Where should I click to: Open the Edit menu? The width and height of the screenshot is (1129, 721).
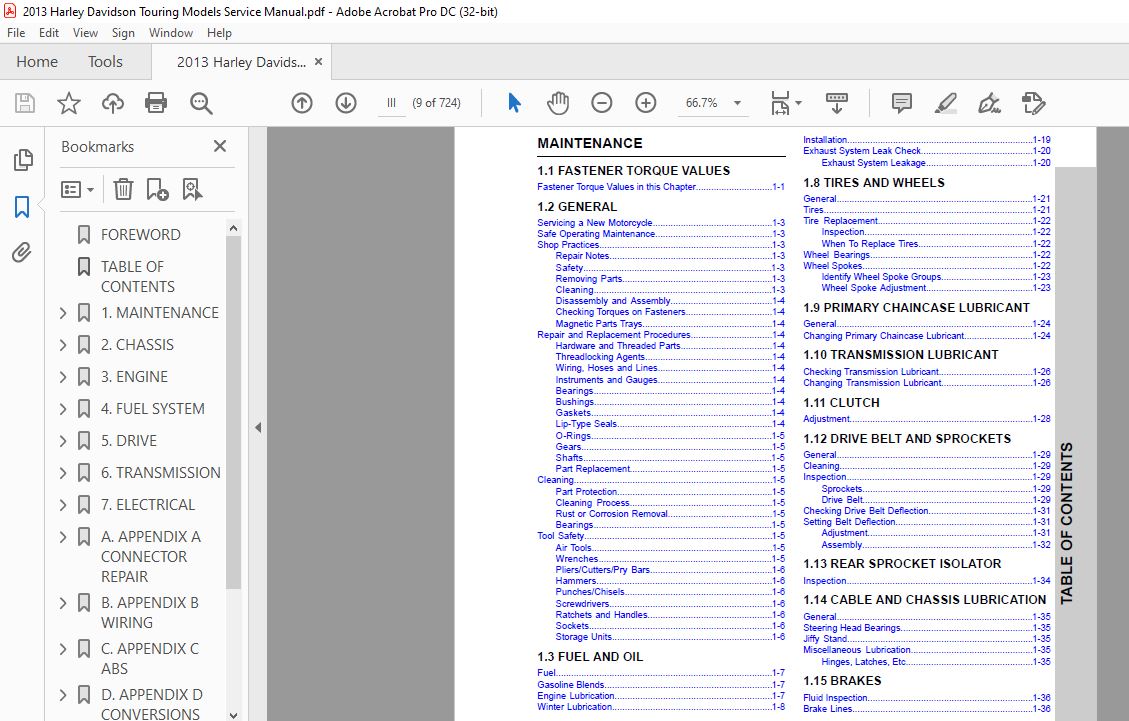[49, 32]
